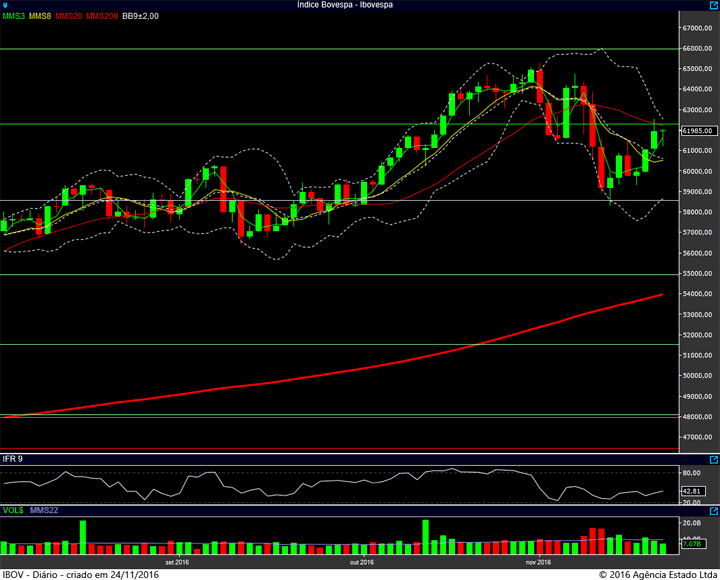
Task: Select the MMS3 moving average label
Action: [x=13, y=16]
